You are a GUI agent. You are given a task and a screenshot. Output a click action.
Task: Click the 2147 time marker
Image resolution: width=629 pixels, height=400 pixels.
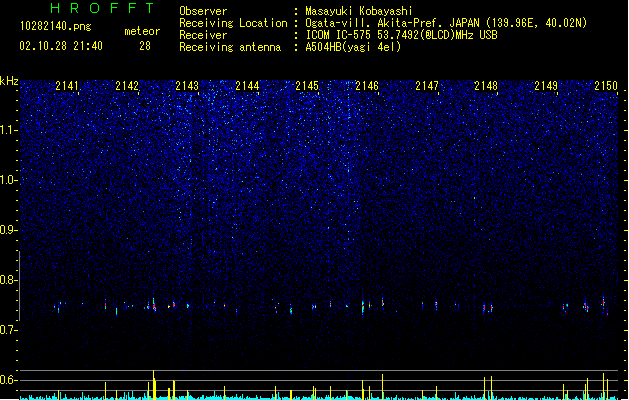point(427,86)
